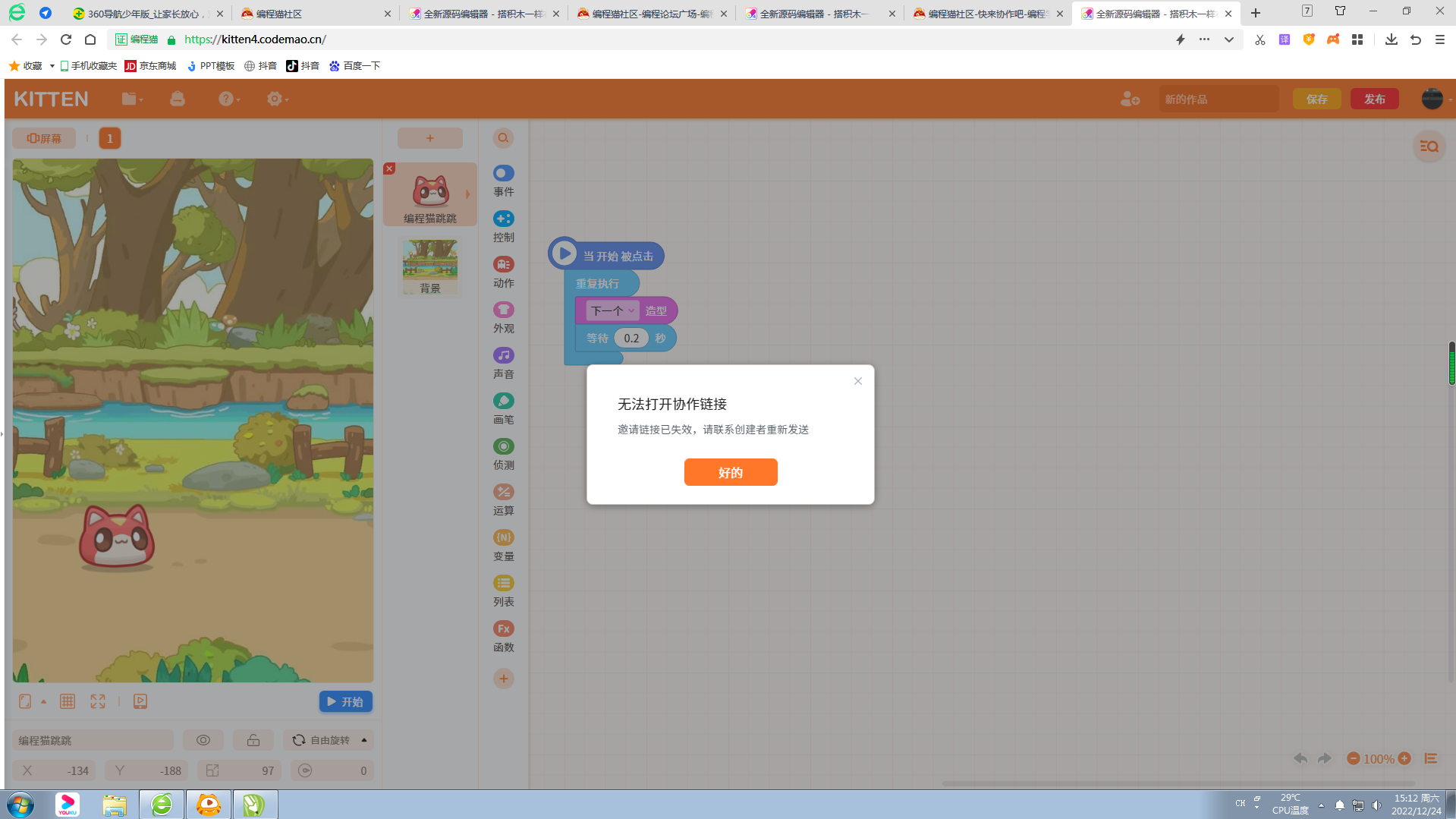Open a new browser tab

(x=1256, y=13)
